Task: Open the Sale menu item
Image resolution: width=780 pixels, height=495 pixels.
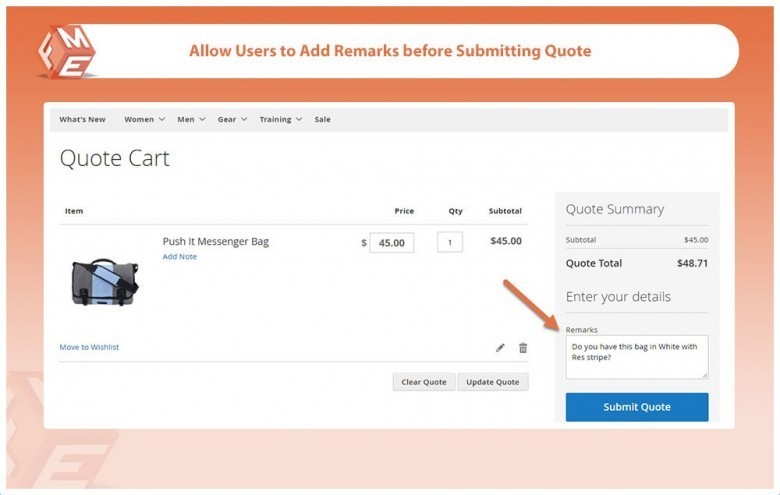Action: (322, 120)
